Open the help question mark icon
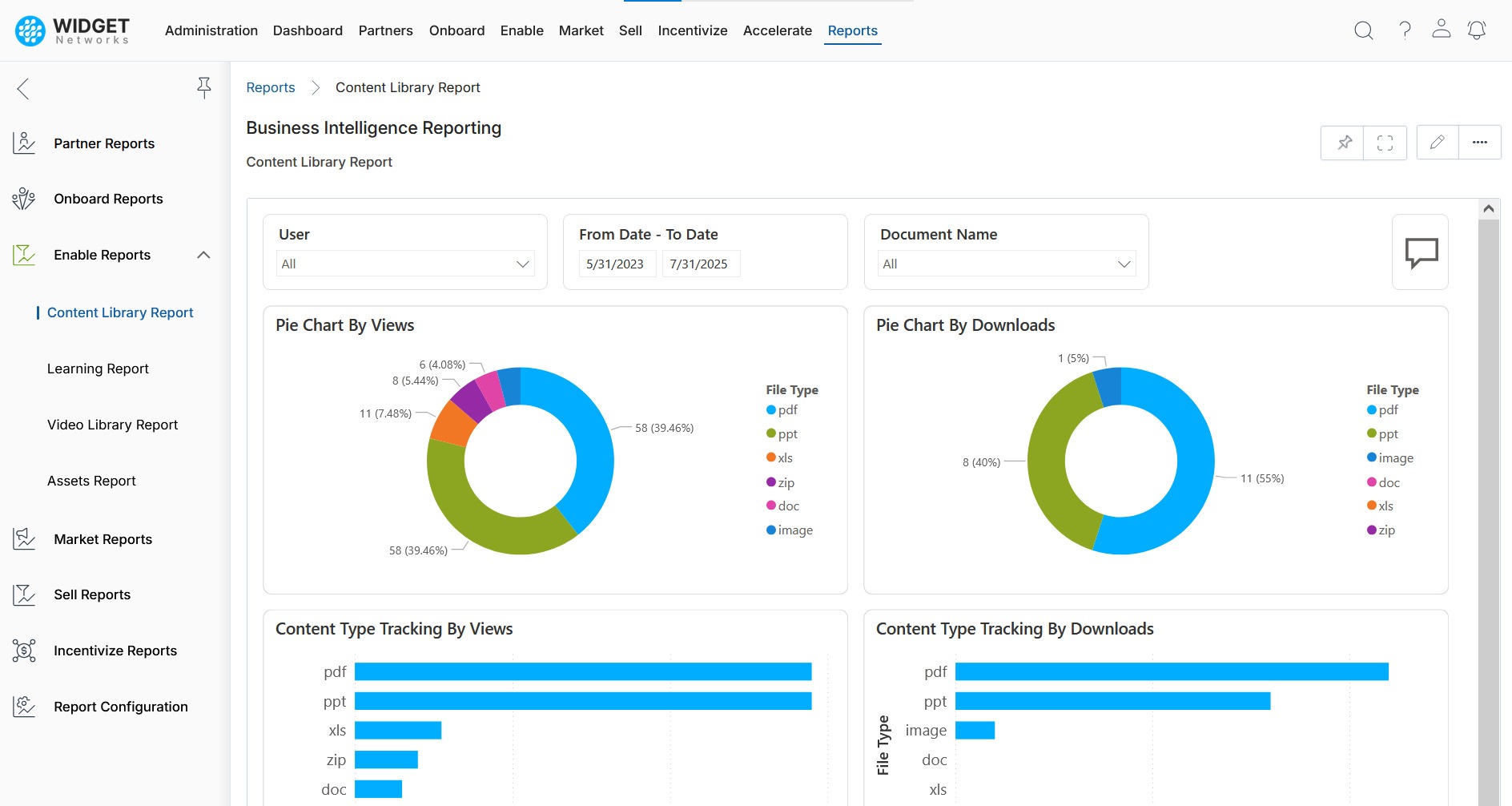The width and height of the screenshot is (1512, 806). pyautogui.click(x=1405, y=30)
